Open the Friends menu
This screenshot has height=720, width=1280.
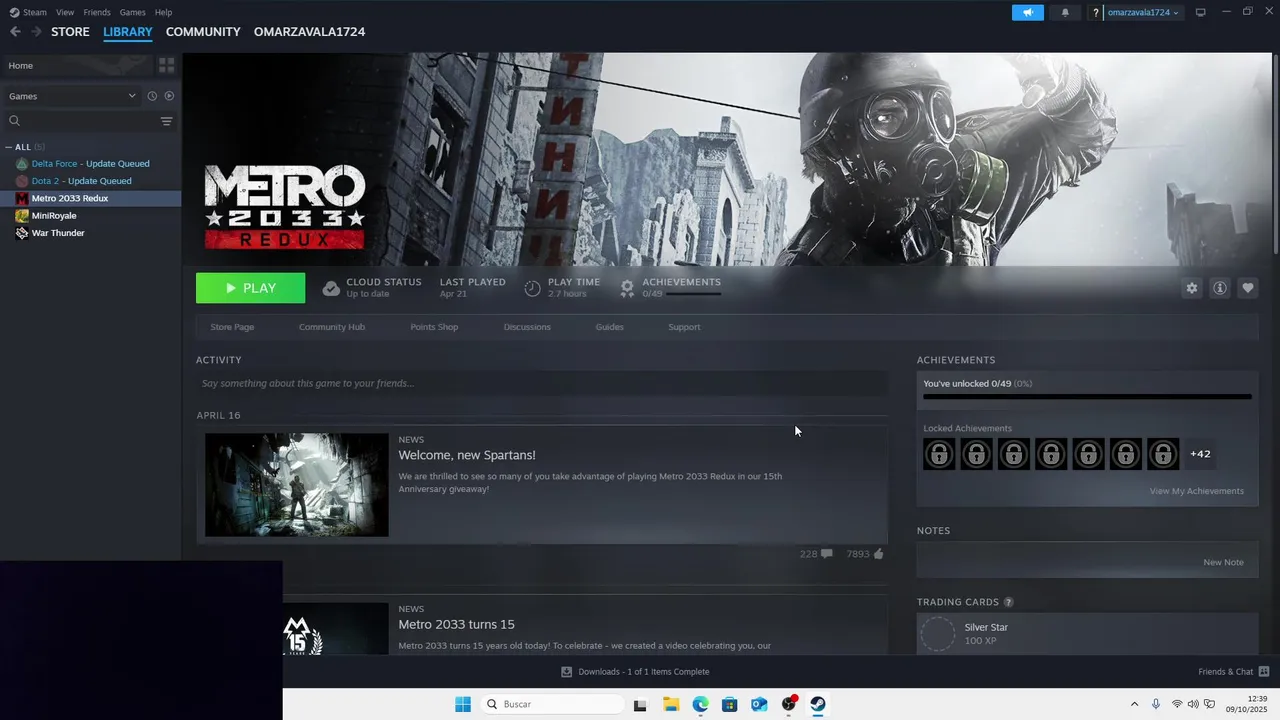[x=97, y=12]
